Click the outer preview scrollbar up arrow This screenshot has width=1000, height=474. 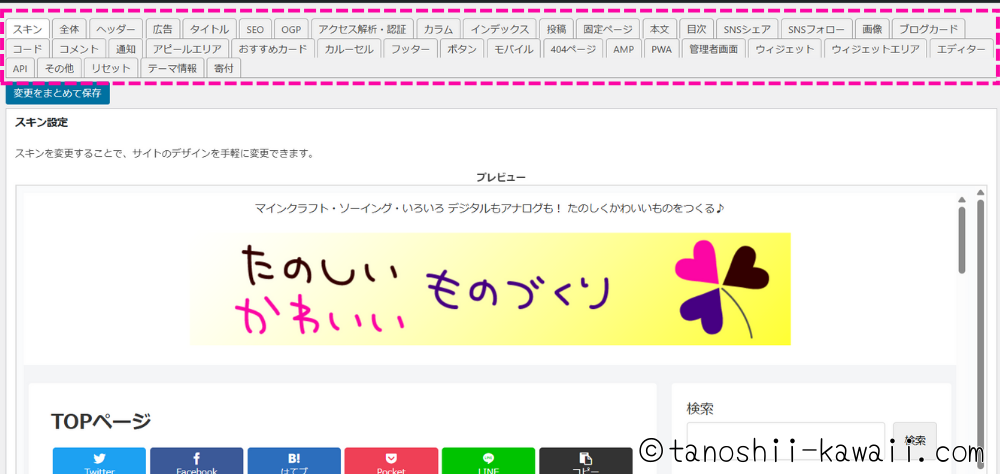pyautogui.click(x=982, y=193)
